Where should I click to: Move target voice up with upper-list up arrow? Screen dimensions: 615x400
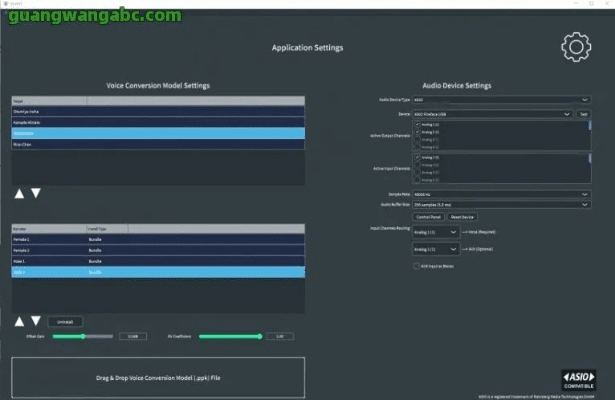tap(19, 193)
